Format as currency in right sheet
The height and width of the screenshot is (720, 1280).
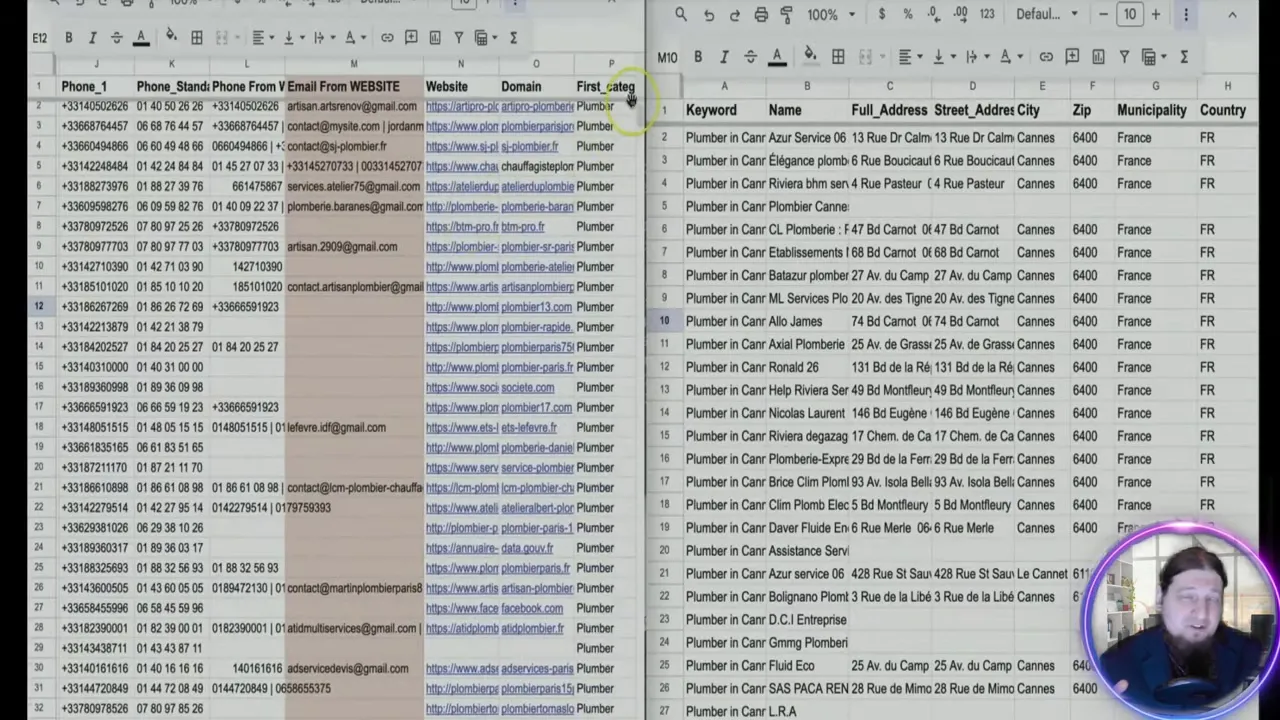point(881,15)
